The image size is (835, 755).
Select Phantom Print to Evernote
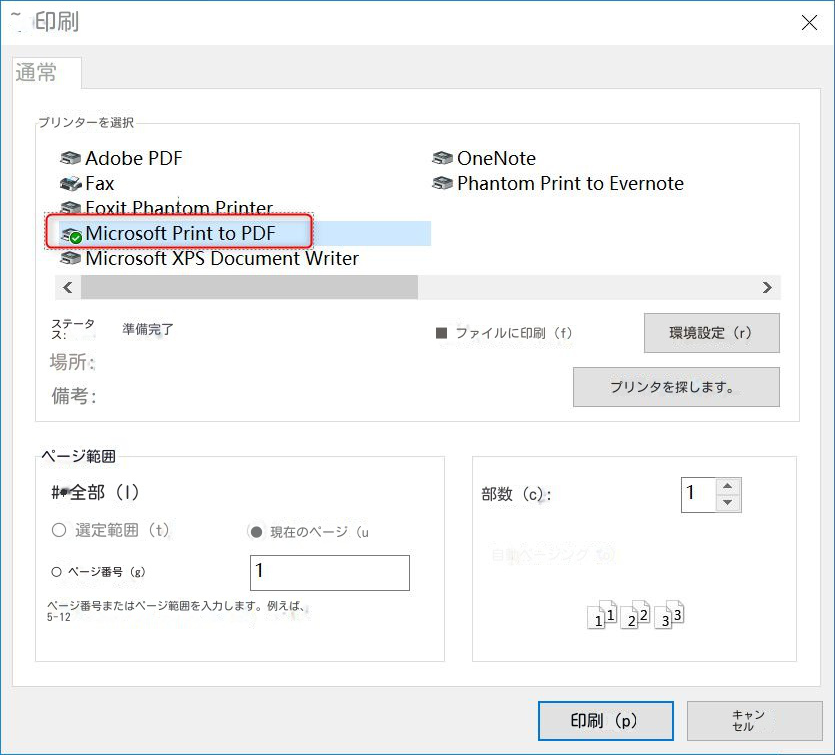[570, 183]
